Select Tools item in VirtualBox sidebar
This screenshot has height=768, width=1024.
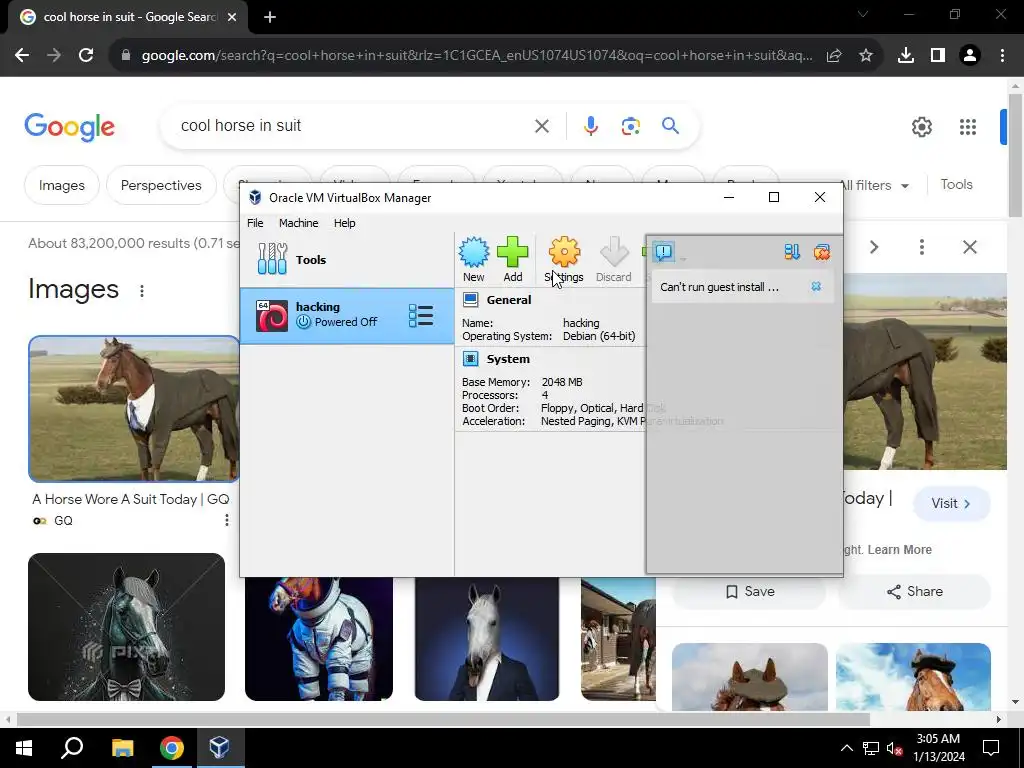click(347, 259)
